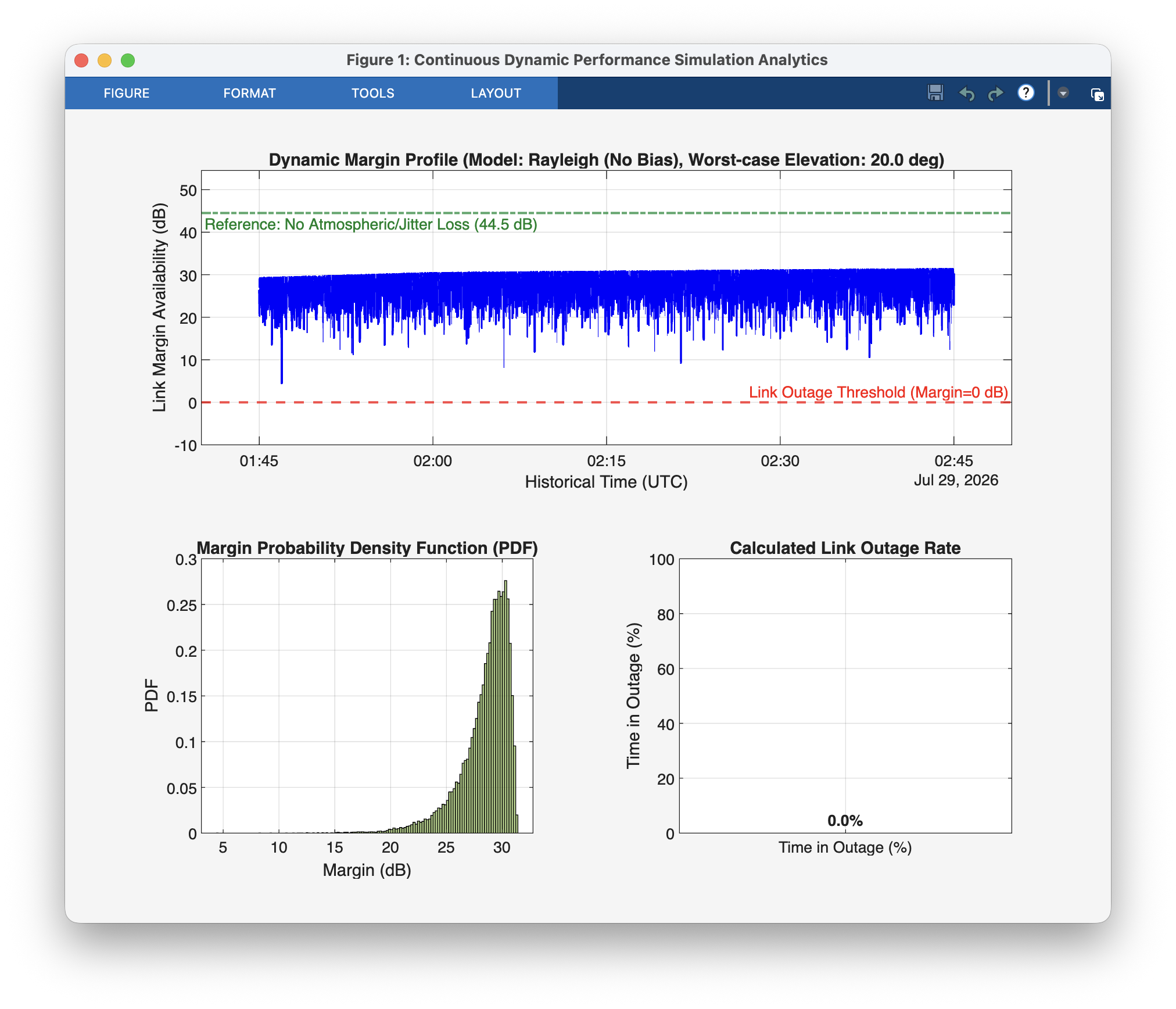This screenshot has height=1009, width=1176.
Task: Click the 50 tick on margin axis
Action: point(188,191)
